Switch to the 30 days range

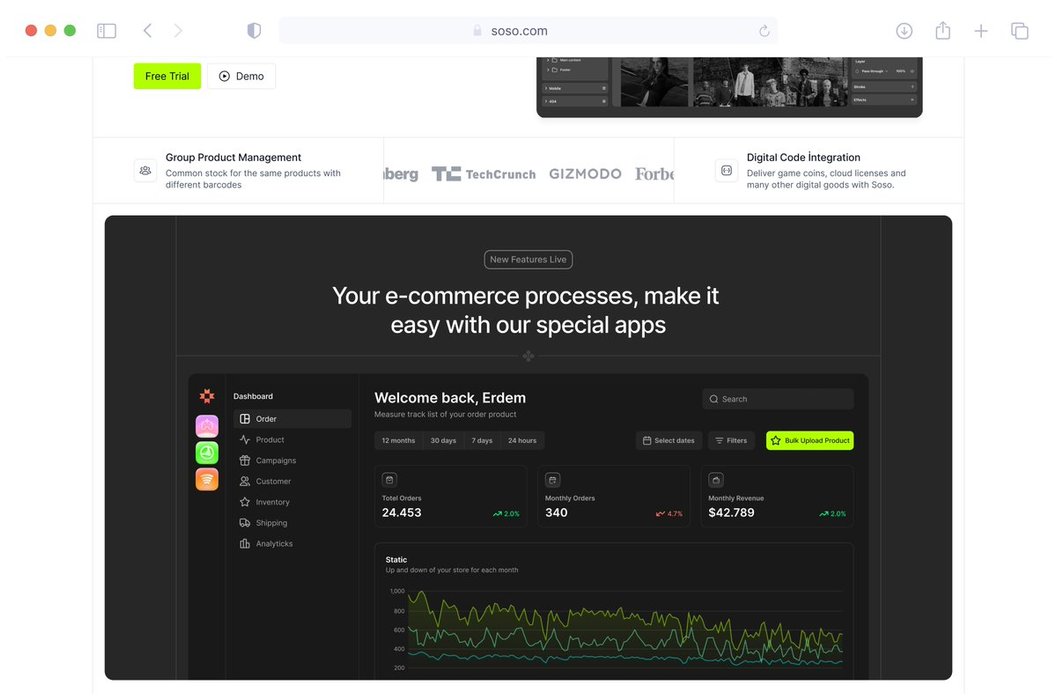tap(443, 440)
